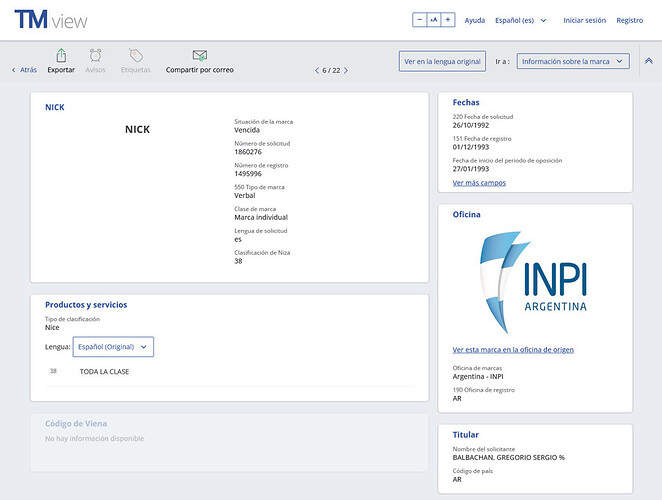Click the Exportar icon
Screen dimensions: 662x500
[61, 56]
